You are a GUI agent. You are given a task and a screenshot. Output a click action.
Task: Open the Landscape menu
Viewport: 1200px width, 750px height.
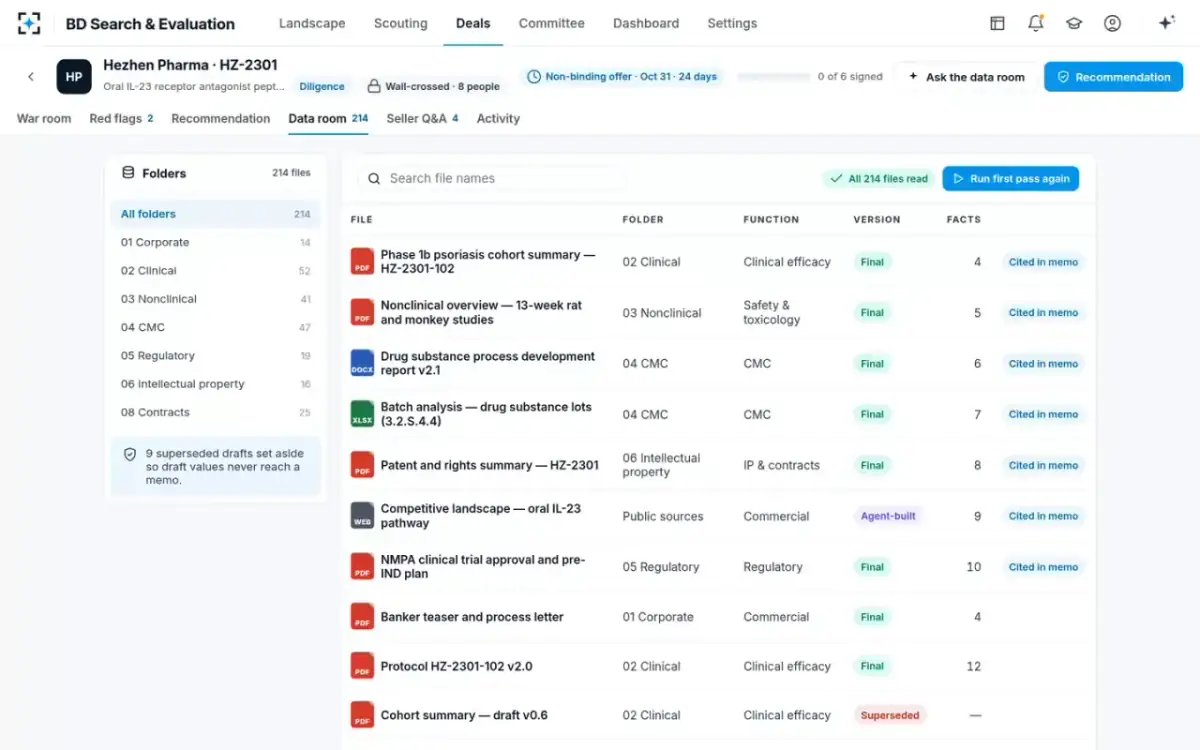(312, 23)
